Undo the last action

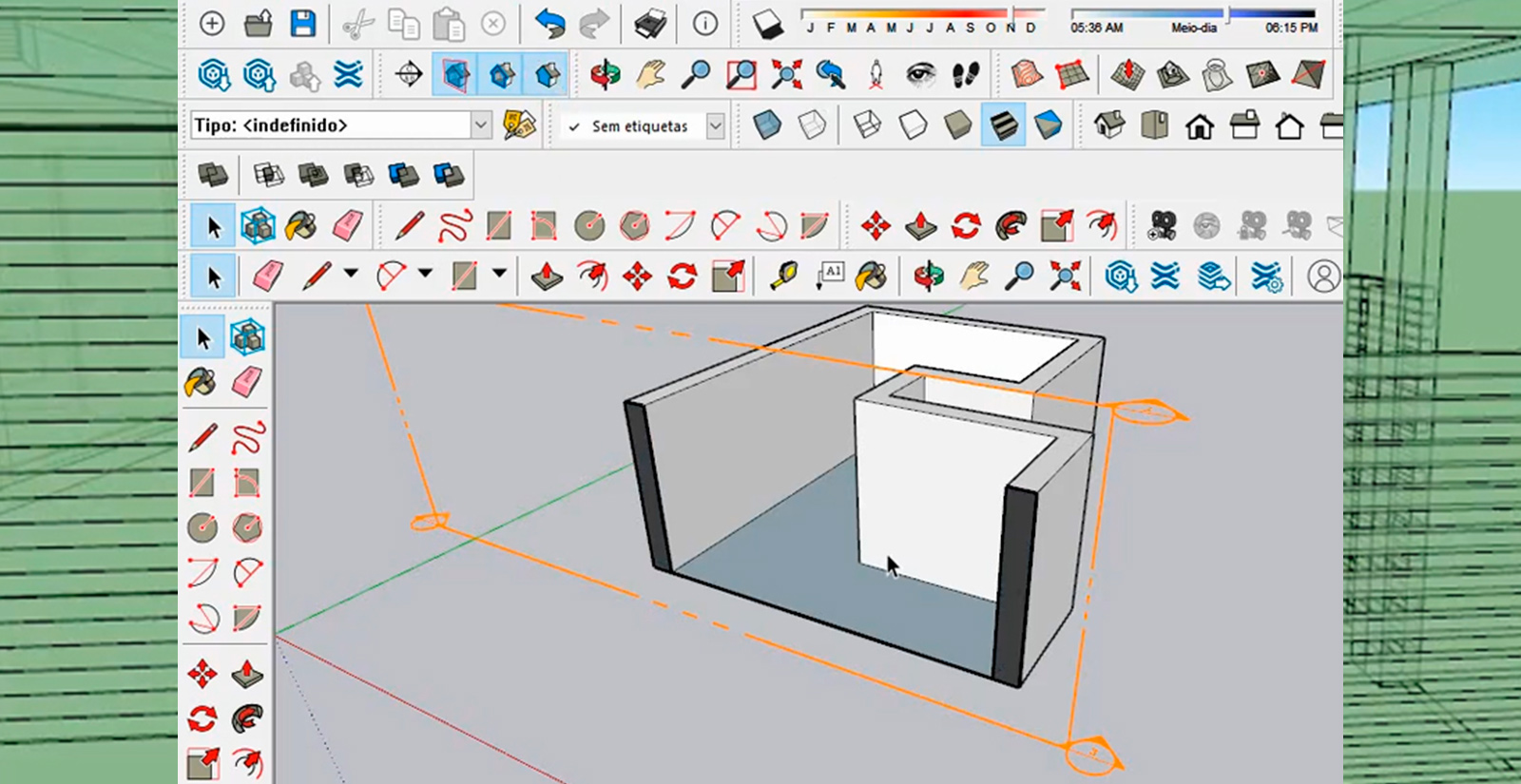pyautogui.click(x=549, y=24)
